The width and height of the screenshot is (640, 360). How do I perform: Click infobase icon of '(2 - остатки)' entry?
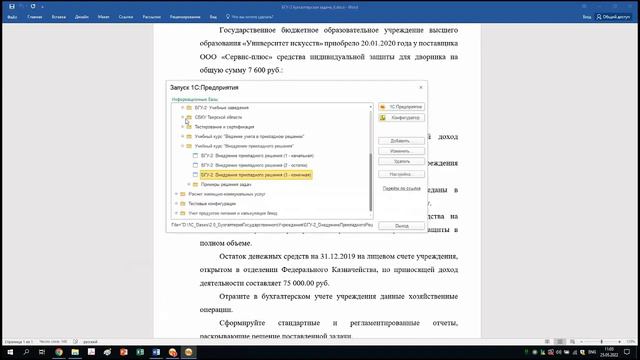[195, 165]
